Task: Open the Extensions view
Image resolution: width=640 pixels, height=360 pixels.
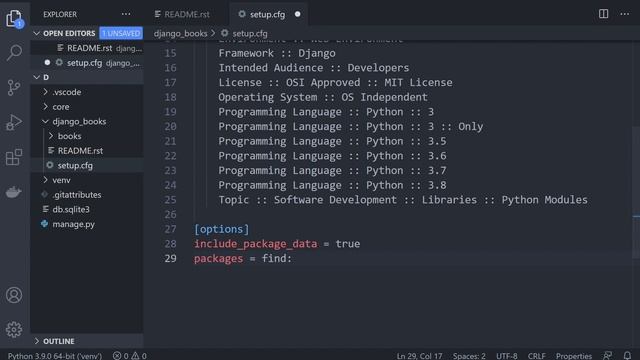Action: tap(14, 157)
